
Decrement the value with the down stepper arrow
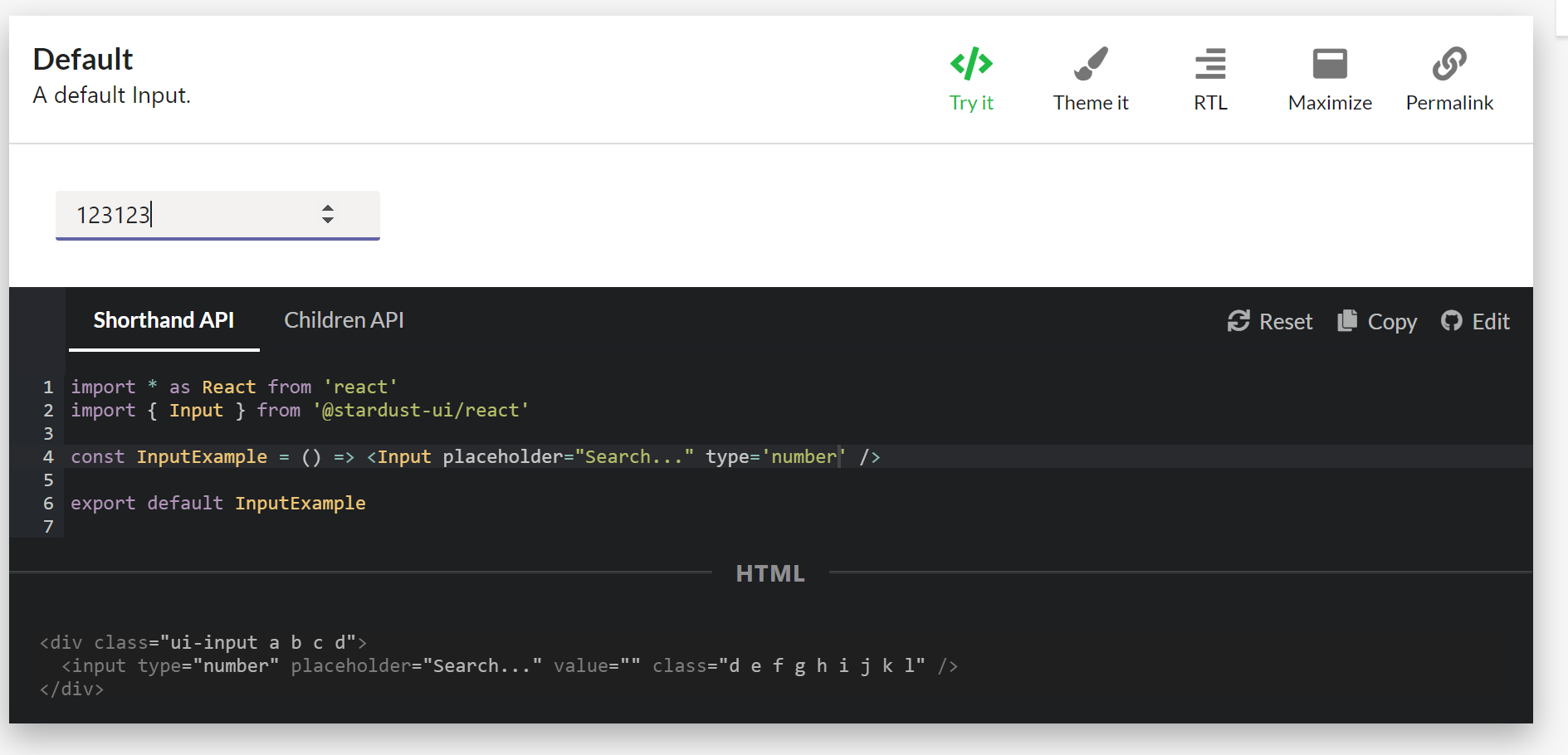[x=328, y=222]
